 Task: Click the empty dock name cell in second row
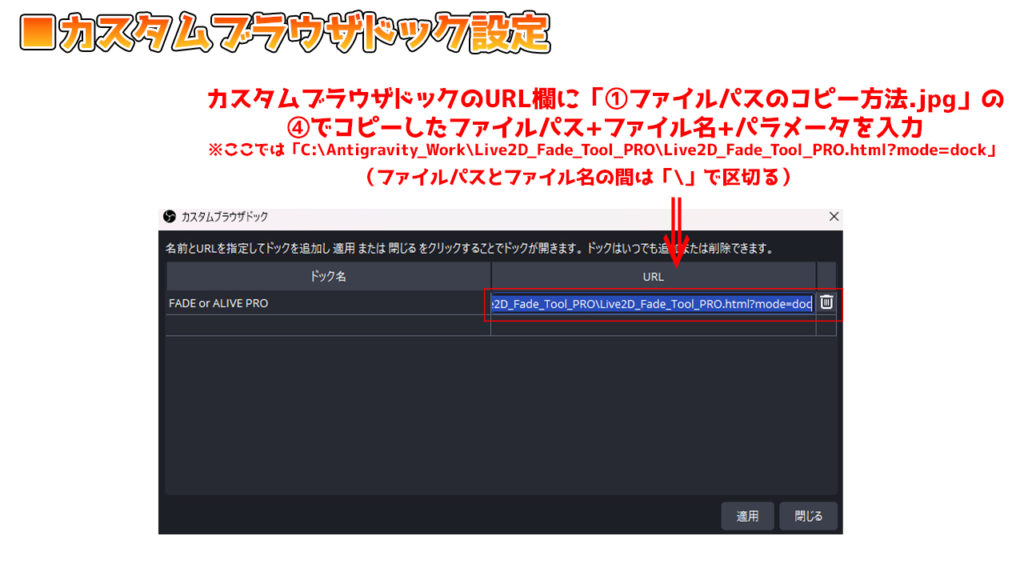(x=328, y=325)
